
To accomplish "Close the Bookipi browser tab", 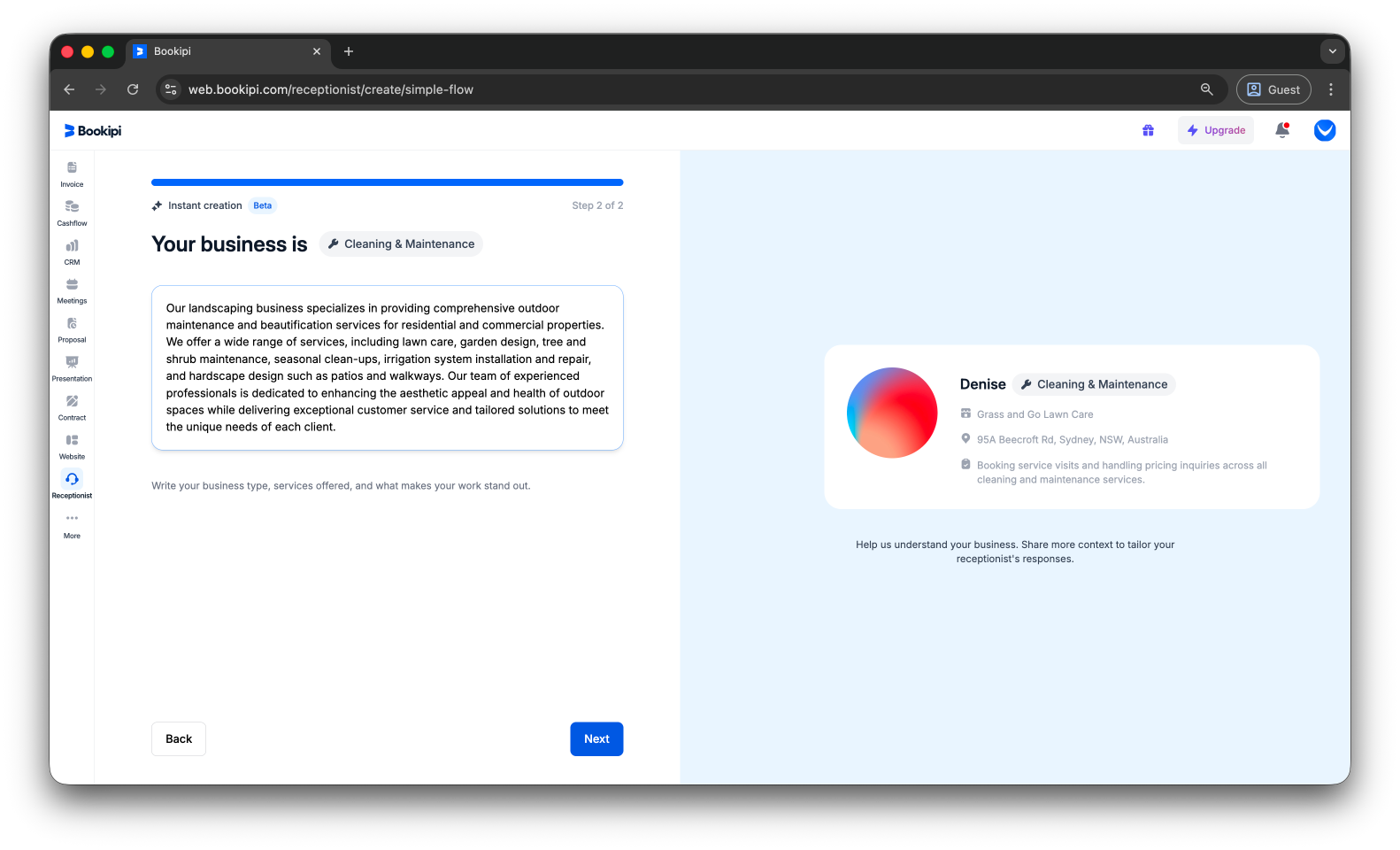I will tap(317, 51).
